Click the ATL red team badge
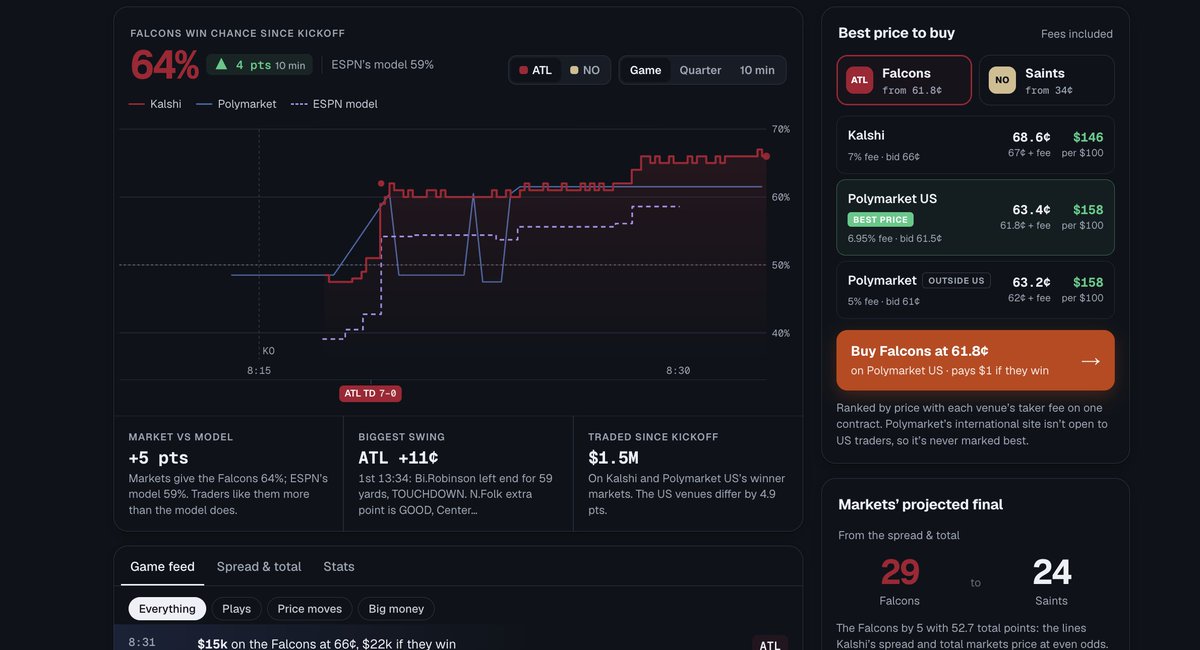 pyautogui.click(x=860, y=80)
